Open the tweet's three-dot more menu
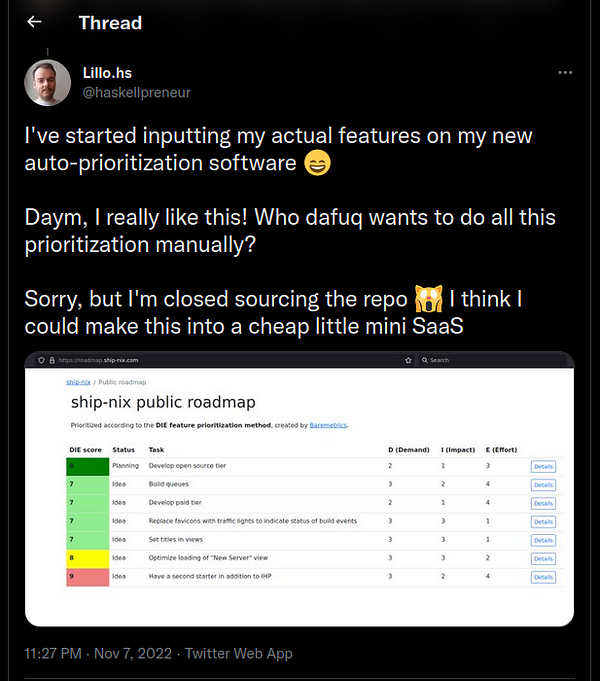600x681 pixels. point(565,73)
